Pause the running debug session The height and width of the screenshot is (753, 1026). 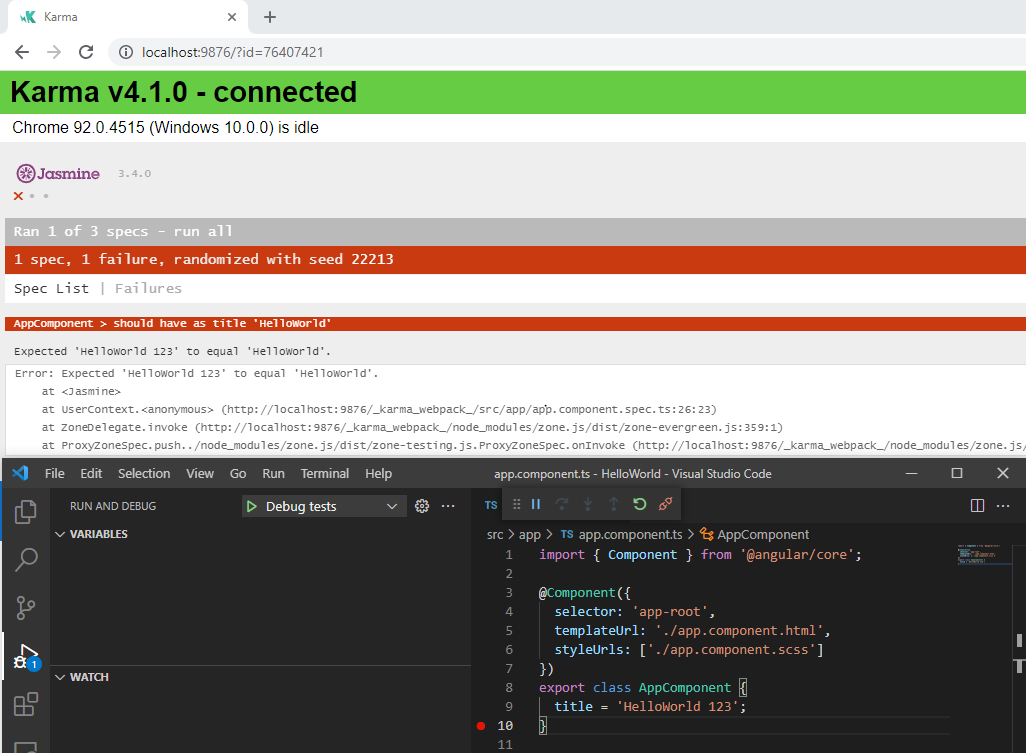tap(535, 505)
